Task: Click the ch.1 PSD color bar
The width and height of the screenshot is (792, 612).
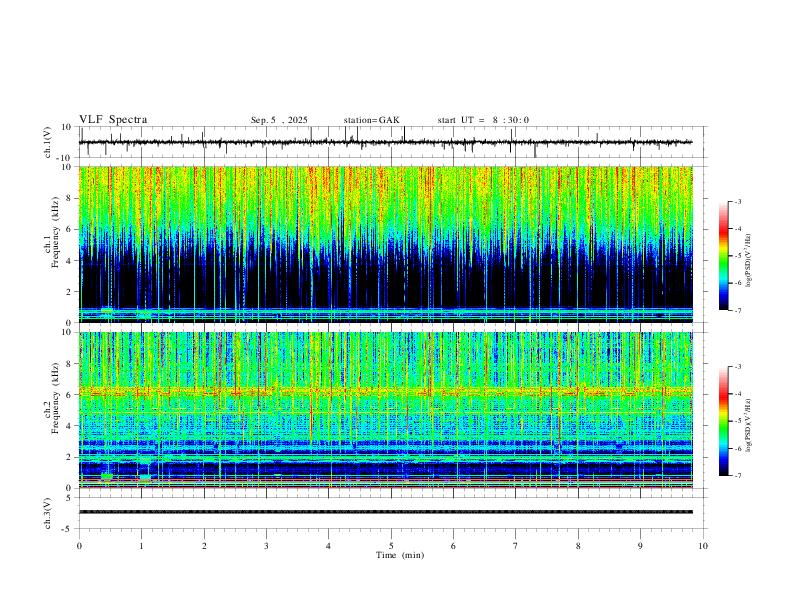Action: pyautogui.click(x=724, y=256)
